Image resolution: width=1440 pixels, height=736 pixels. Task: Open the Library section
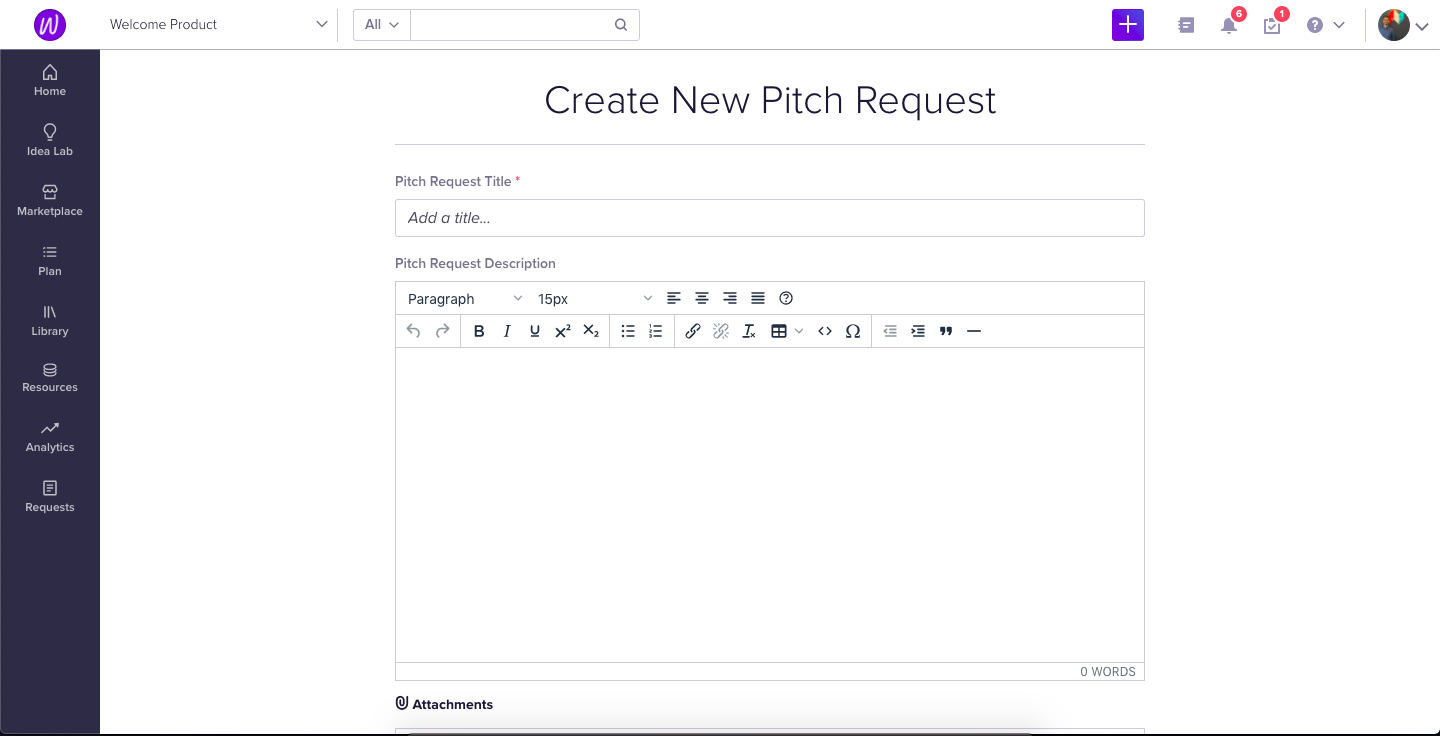pyautogui.click(x=50, y=320)
